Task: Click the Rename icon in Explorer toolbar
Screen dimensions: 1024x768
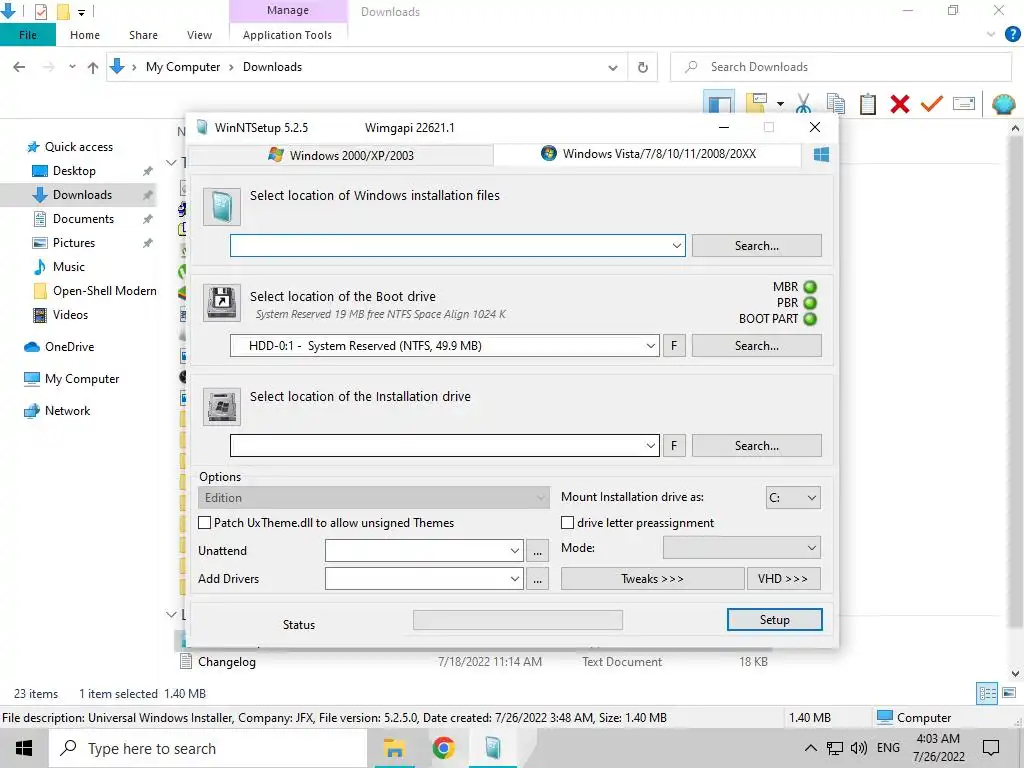Action: coord(964,103)
